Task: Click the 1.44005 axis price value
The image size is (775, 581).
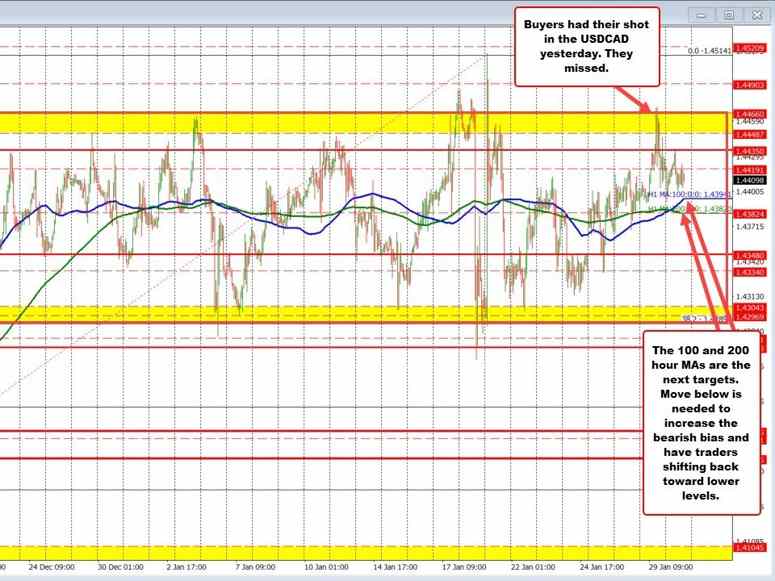Action: [750, 191]
